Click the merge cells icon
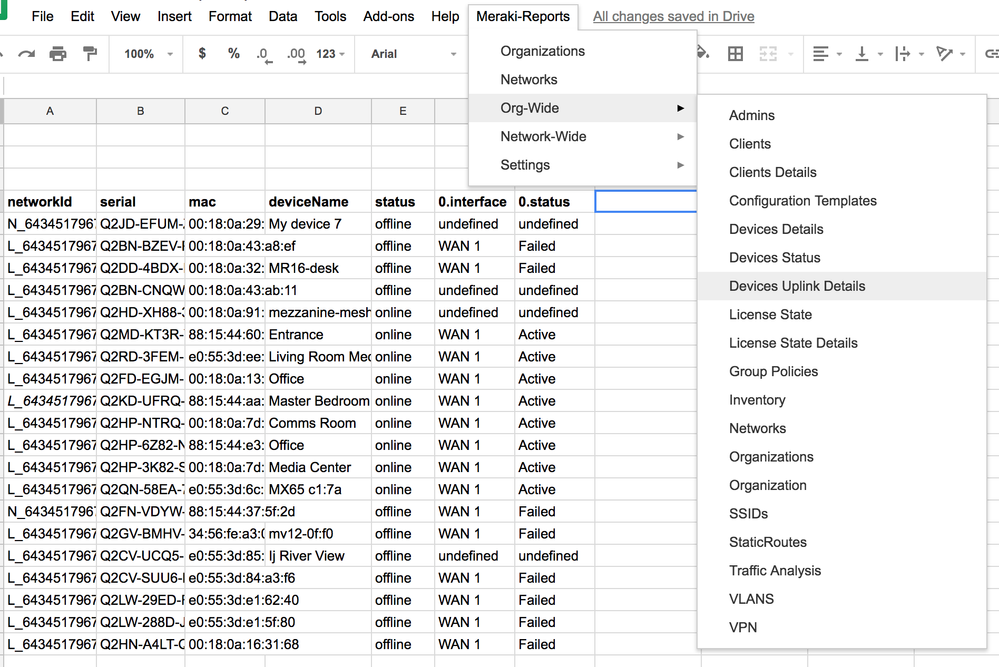The height and width of the screenshot is (667, 999). tap(768, 54)
